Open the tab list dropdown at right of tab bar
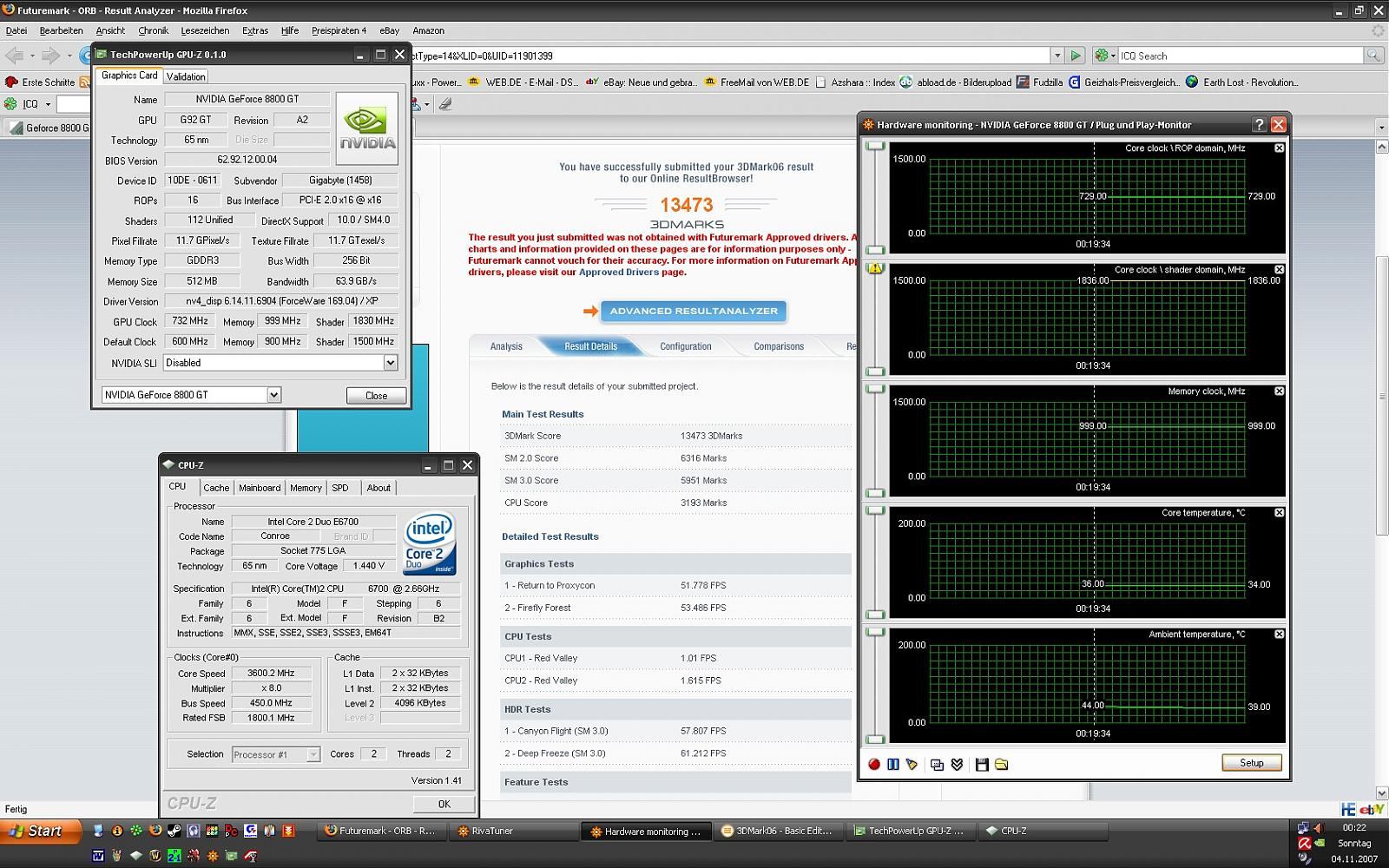This screenshot has height=868, width=1389. pyautogui.click(x=1381, y=128)
